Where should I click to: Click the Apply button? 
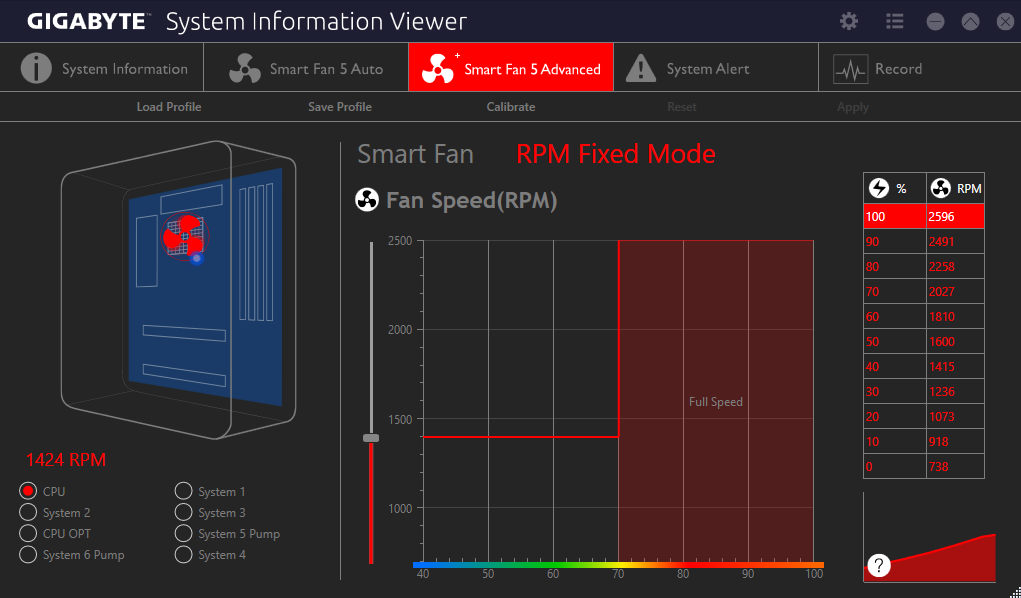[x=852, y=107]
